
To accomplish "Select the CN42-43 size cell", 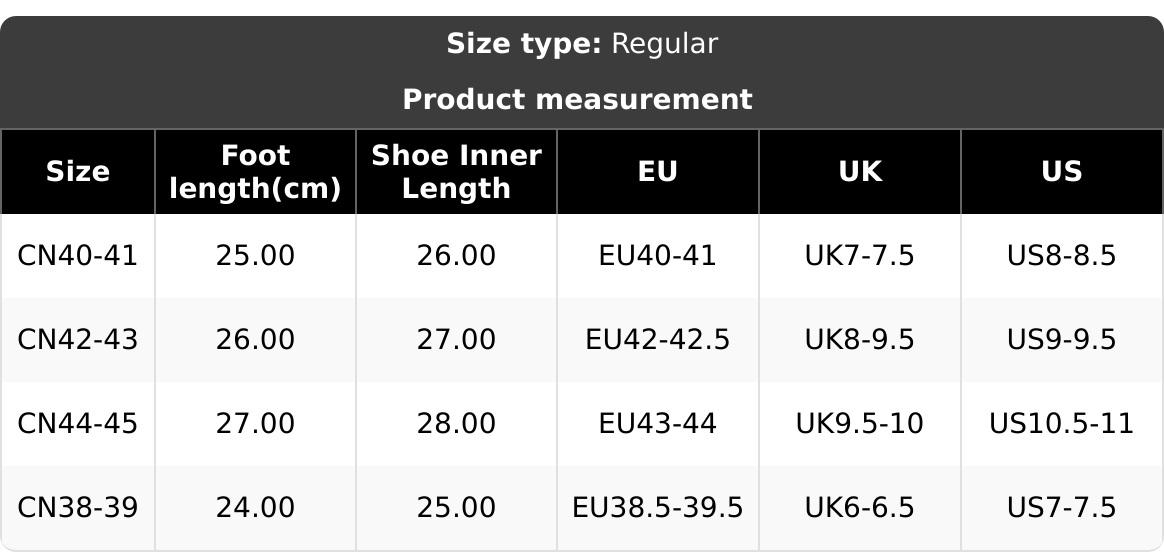I will pyautogui.click(x=78, y=340).
